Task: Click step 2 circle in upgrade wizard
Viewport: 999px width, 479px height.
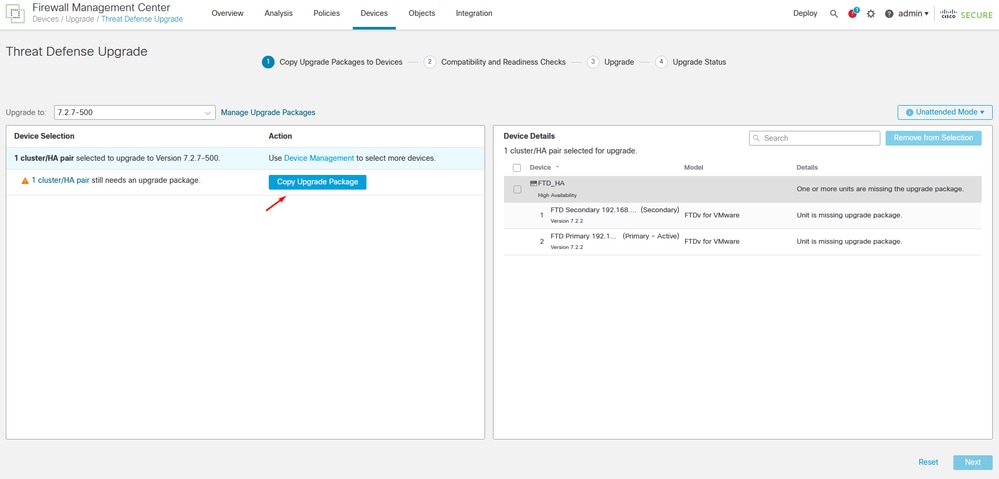Action: coord(429,62)
